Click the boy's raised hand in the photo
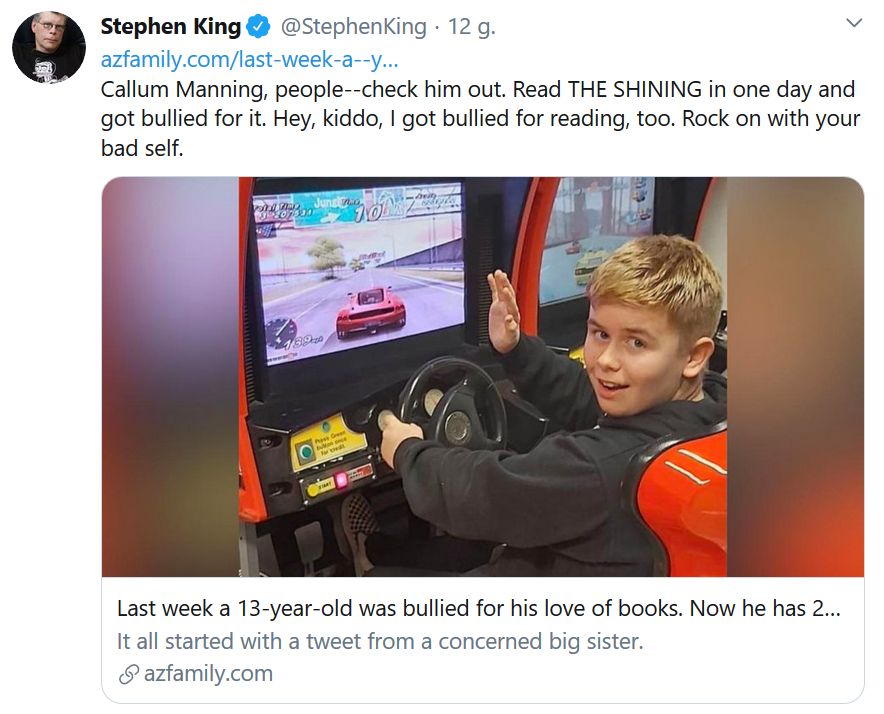This screenshot has height=714, width=884. click(x=503, y=309)
